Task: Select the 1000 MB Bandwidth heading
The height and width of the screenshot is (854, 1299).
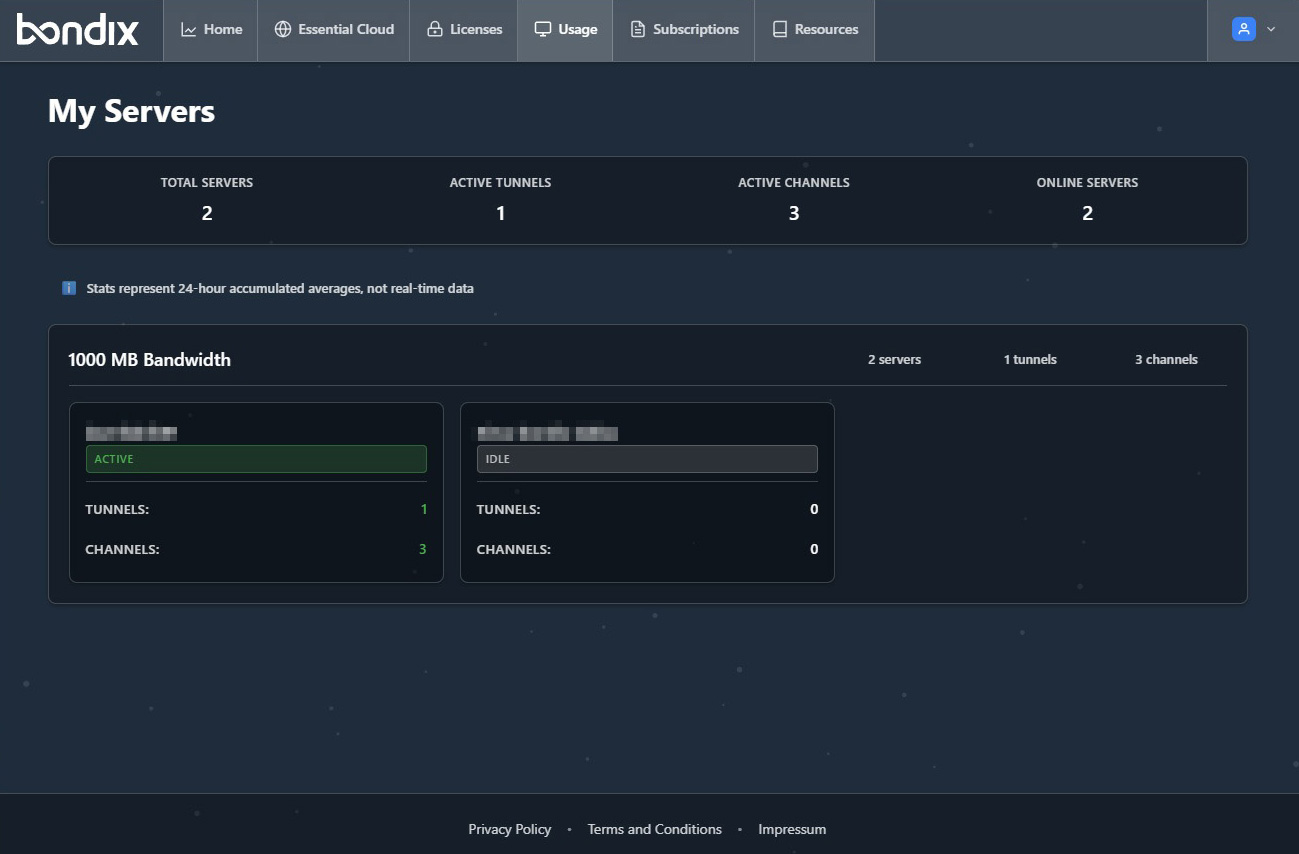Action: click(149, 360)
